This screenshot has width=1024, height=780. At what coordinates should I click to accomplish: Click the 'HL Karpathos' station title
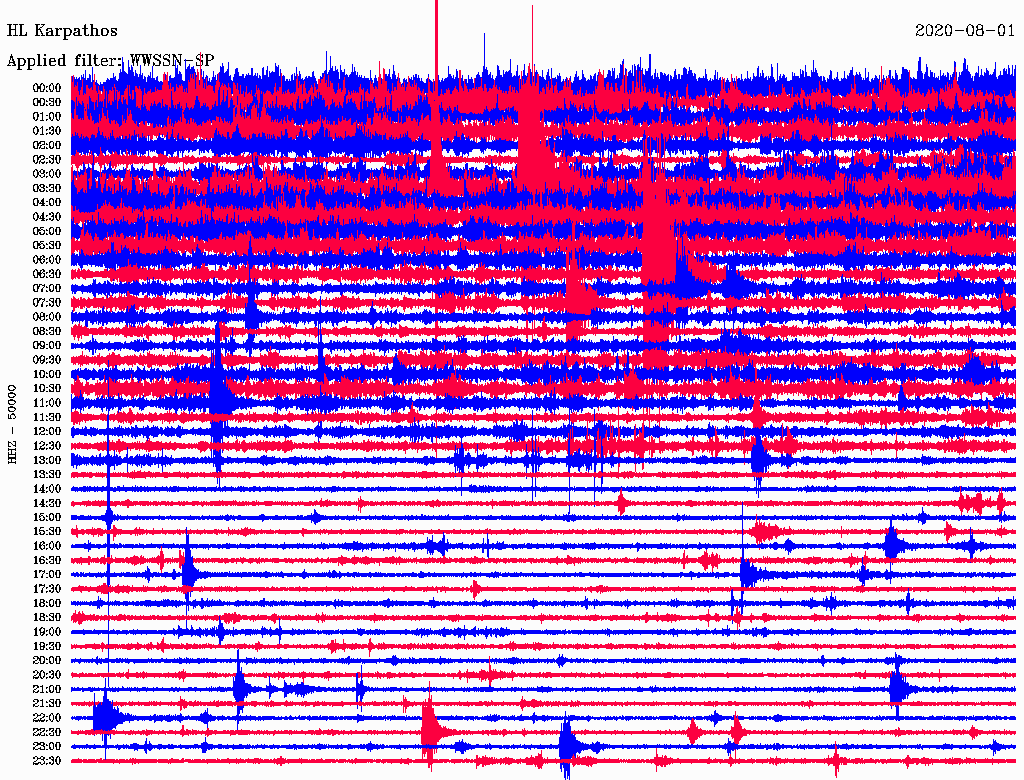62,31
